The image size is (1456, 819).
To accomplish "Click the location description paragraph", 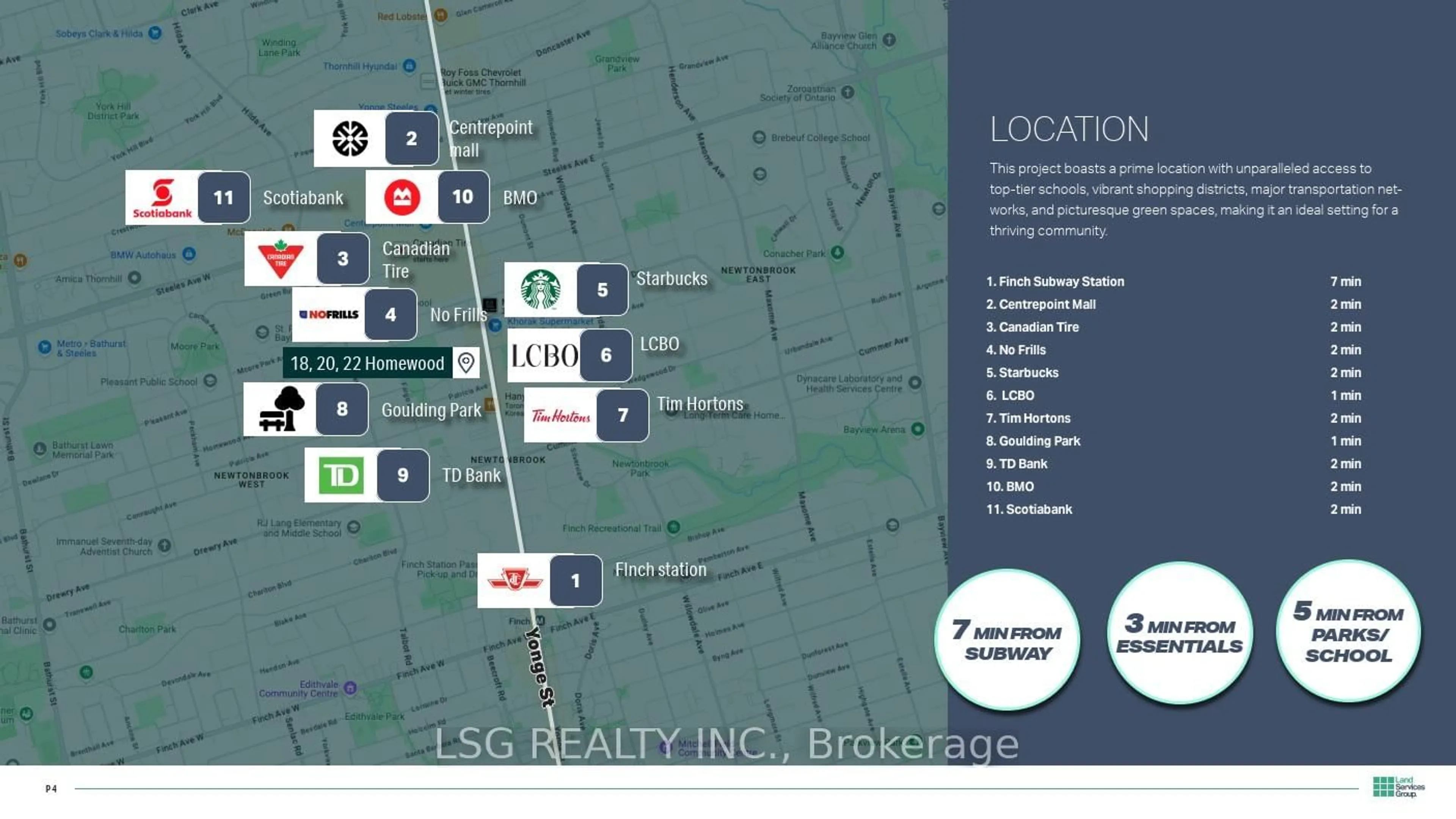I will coord(1195,199).
